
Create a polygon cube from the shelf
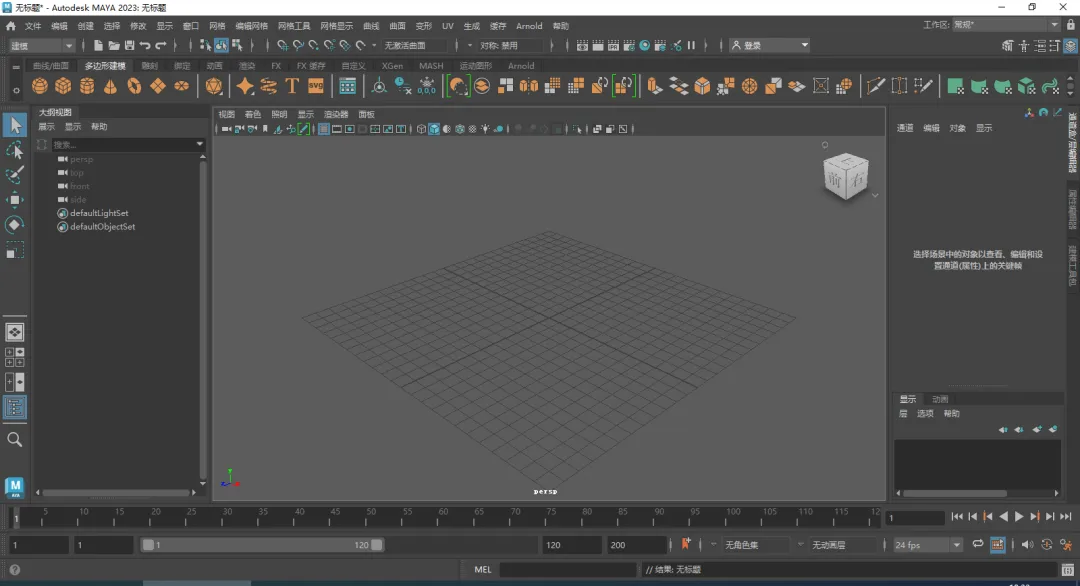coord(63,87)
